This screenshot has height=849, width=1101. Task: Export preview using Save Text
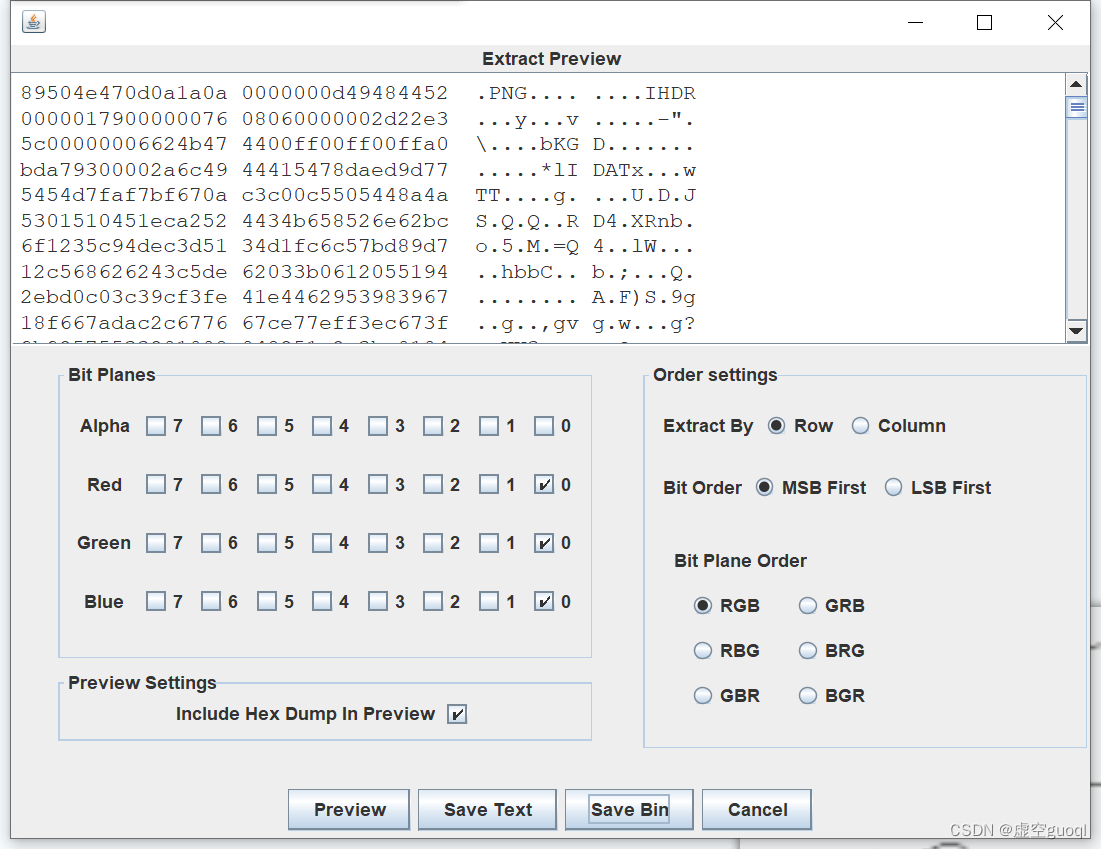click(487, 809)
